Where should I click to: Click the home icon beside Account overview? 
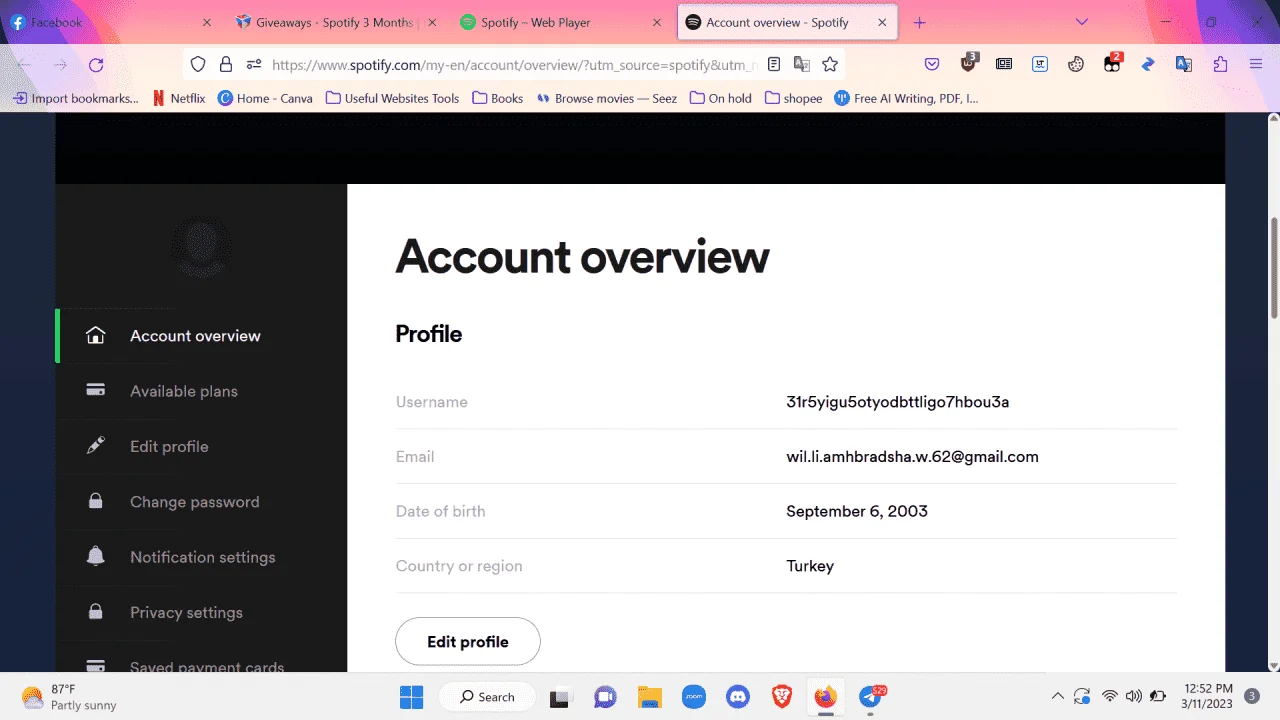(x=96, y=336)
